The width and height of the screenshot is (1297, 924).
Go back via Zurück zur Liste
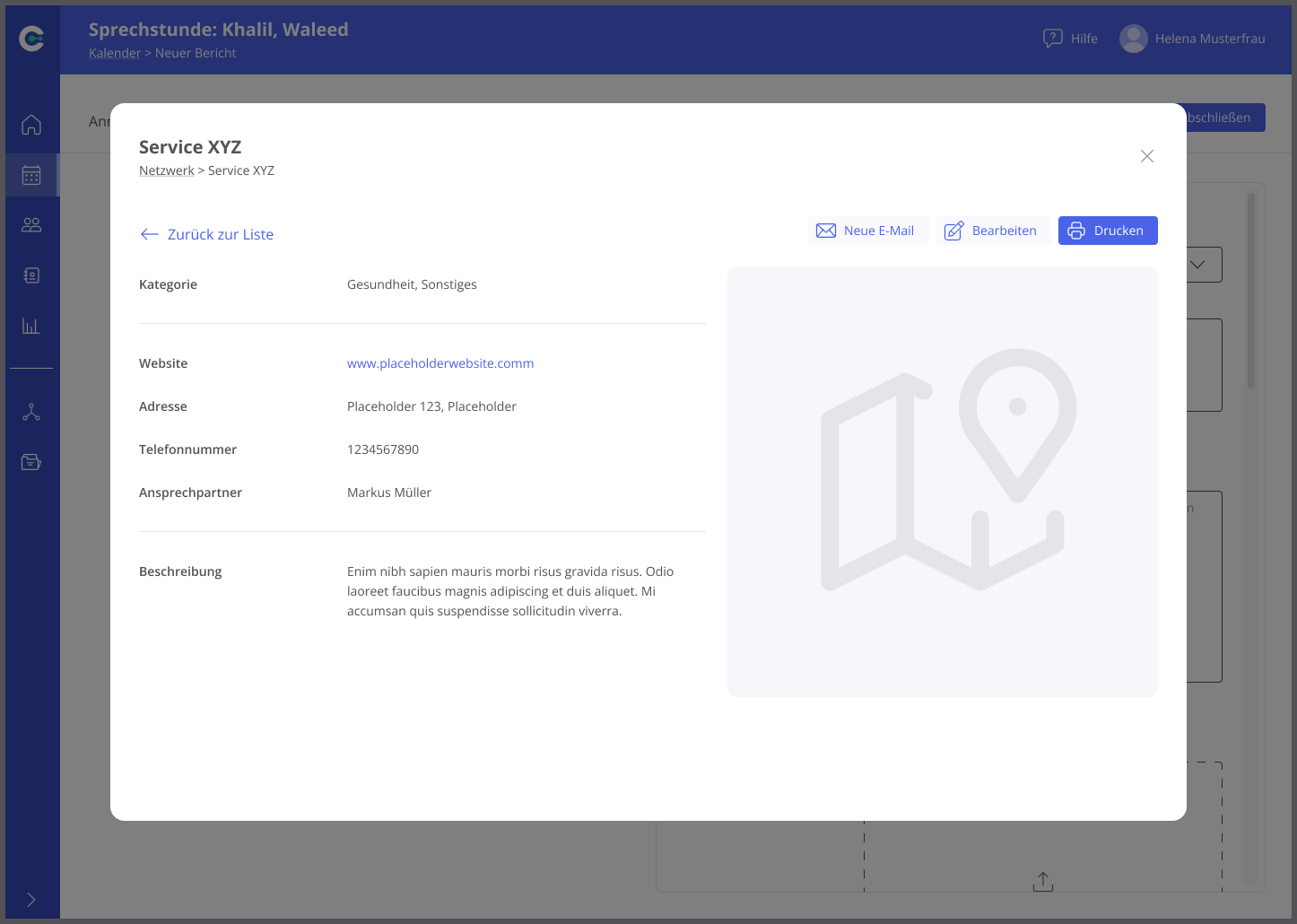click(x=207, y=234)
